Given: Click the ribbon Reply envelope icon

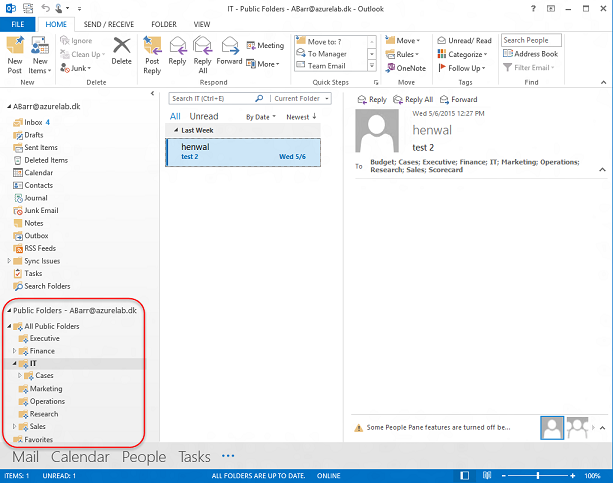Looking at the screenshot, I should coord(177,46).
